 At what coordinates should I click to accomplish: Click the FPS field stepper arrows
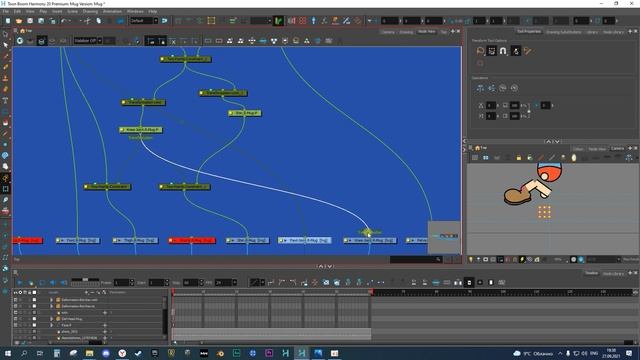pyautogui.click(x=234, y=282)
